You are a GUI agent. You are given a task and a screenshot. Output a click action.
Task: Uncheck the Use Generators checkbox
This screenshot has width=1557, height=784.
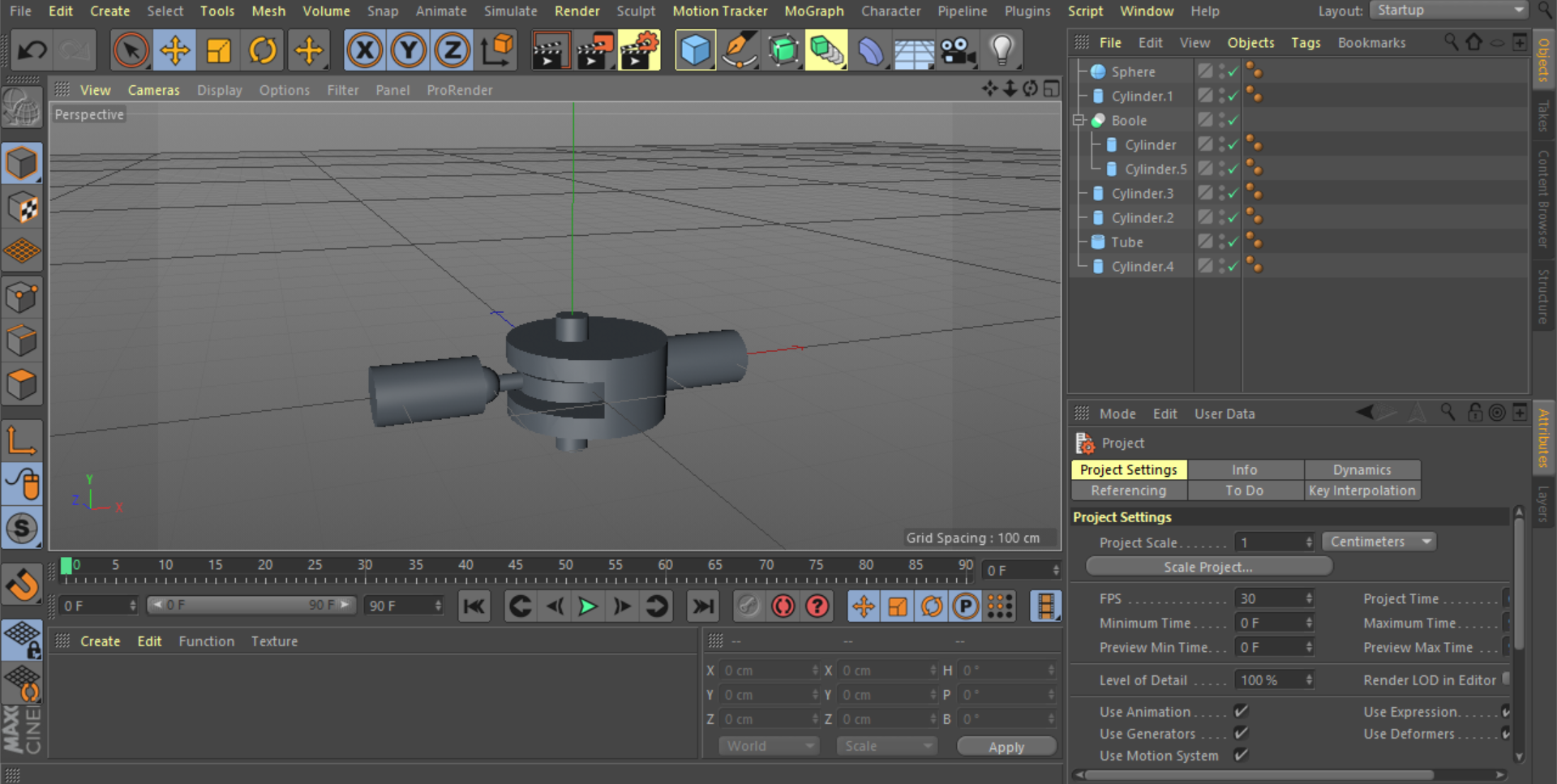tap(1240, 733)
